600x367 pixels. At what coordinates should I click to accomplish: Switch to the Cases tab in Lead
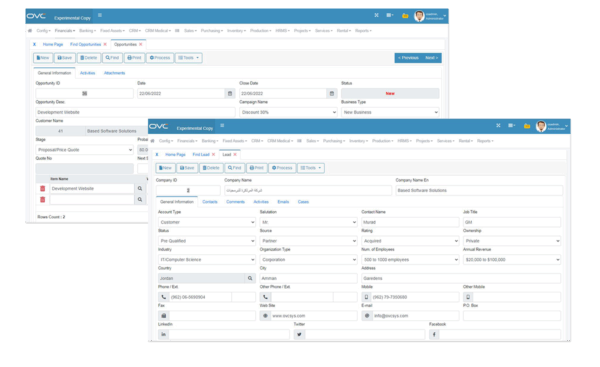pos(303,202)
